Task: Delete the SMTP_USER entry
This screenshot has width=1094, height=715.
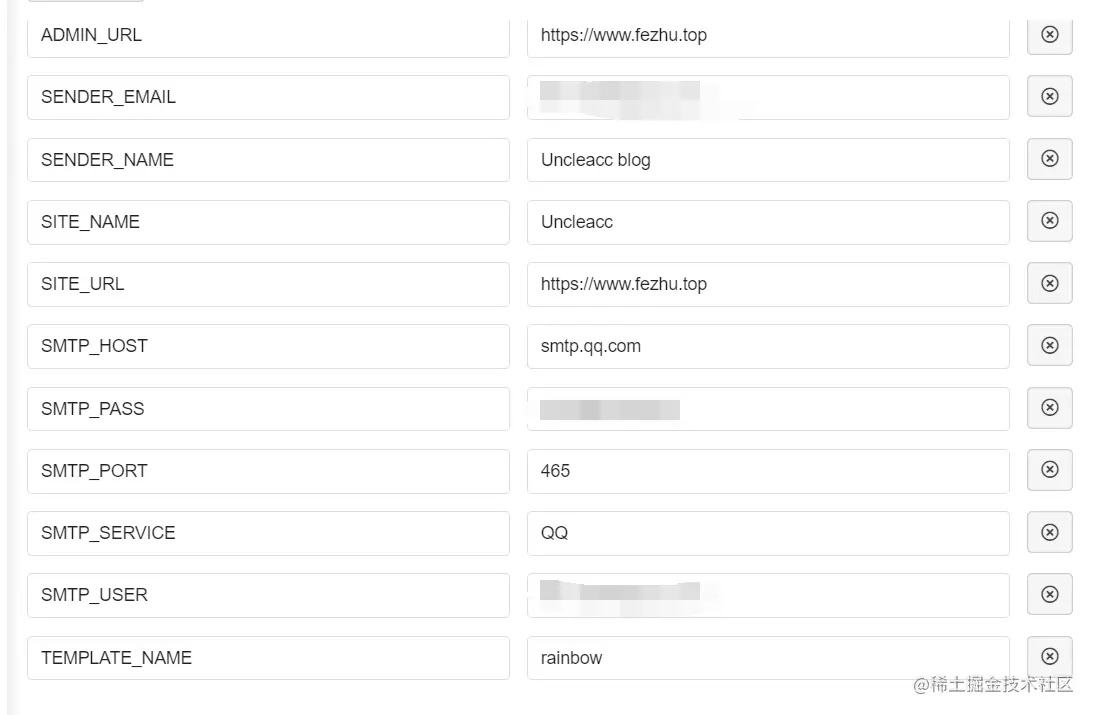Action: click(x=1049, y=595)
